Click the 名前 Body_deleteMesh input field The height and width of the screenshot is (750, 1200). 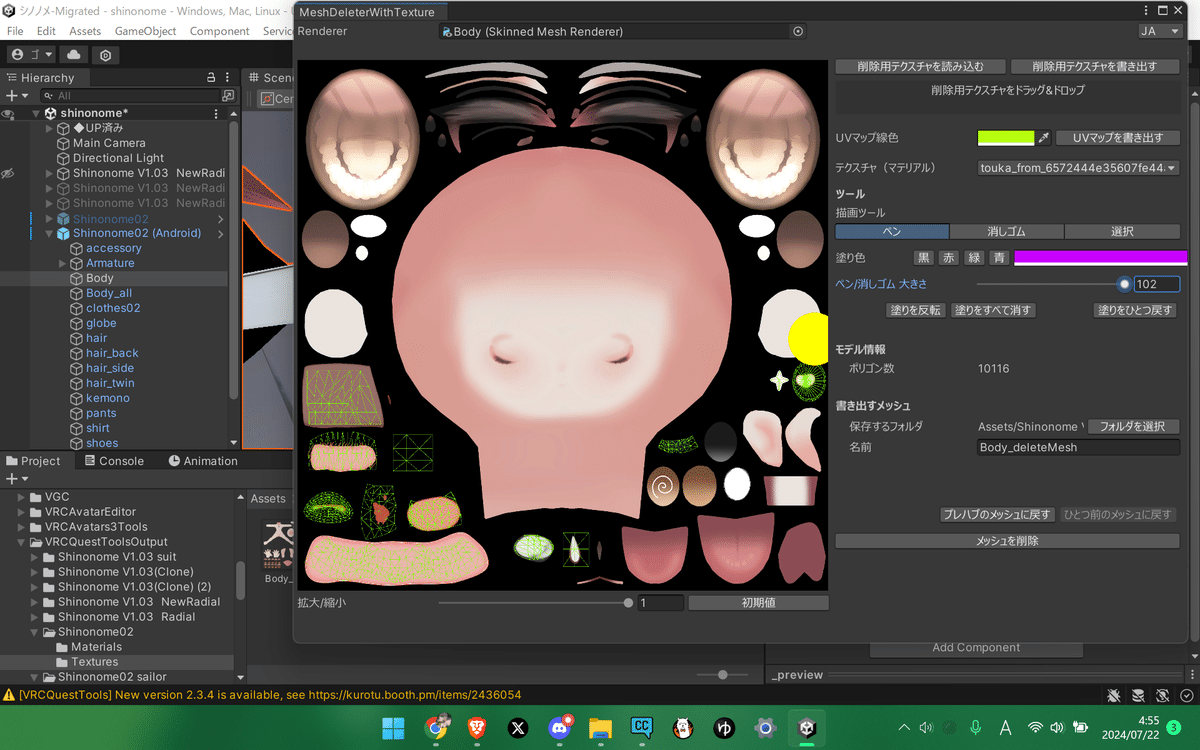point(1079,447)
